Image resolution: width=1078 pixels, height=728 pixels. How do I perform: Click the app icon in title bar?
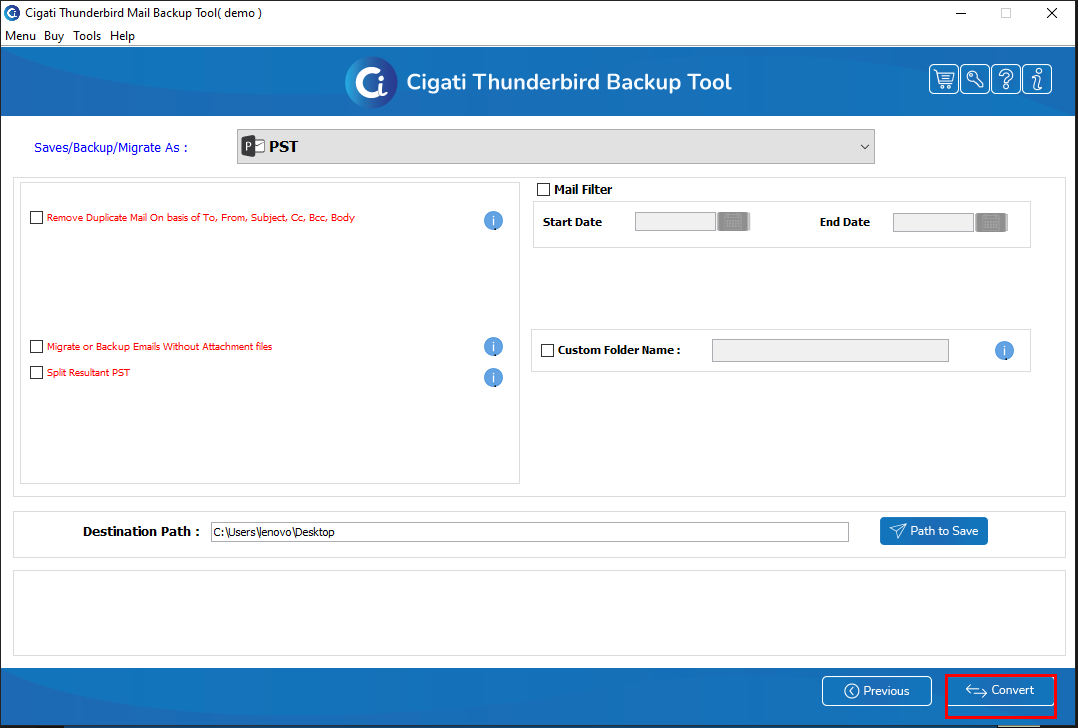point(12,12)
